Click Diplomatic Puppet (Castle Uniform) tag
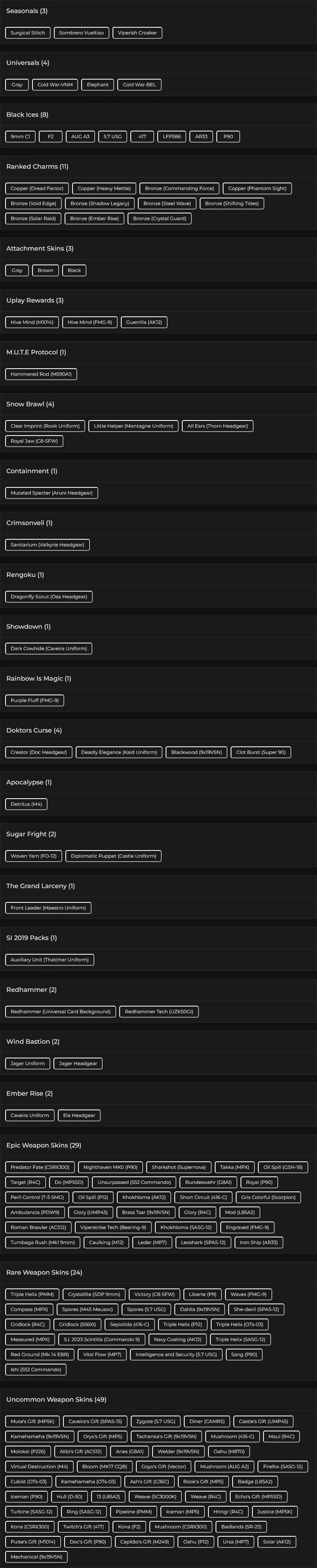 (113, 856)
